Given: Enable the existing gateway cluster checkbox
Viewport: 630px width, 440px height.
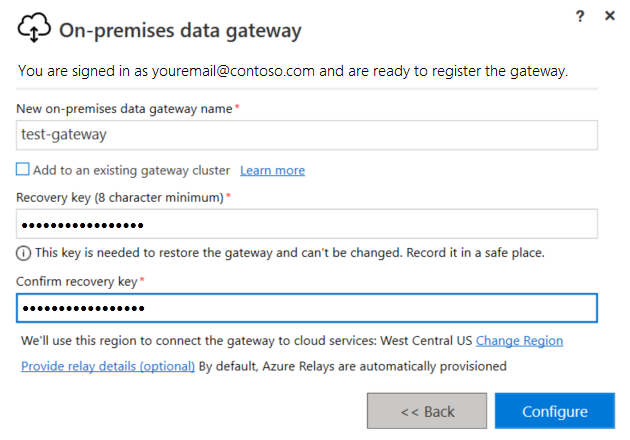Looking at the screenshot, I should click(x=23, y=170).
